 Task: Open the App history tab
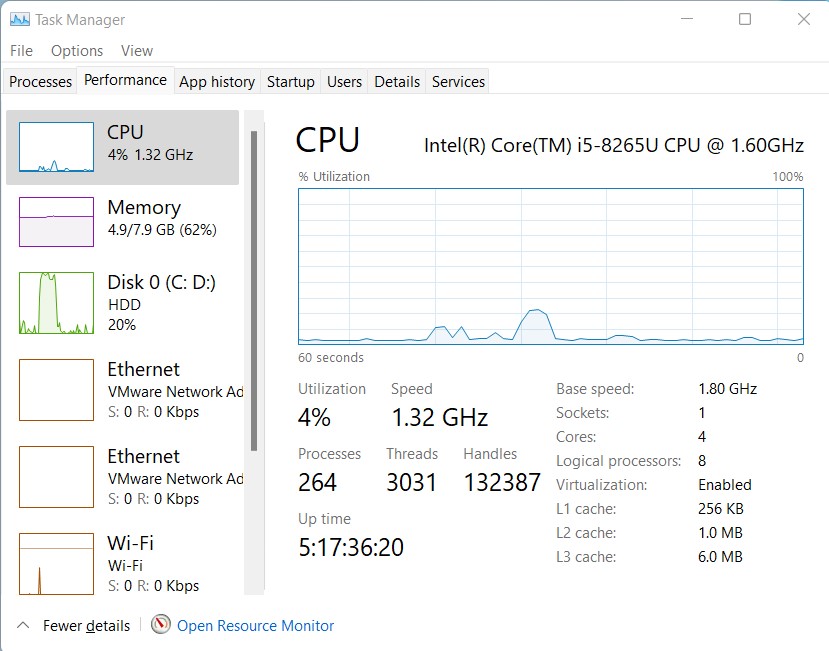[x=216, y=81]
